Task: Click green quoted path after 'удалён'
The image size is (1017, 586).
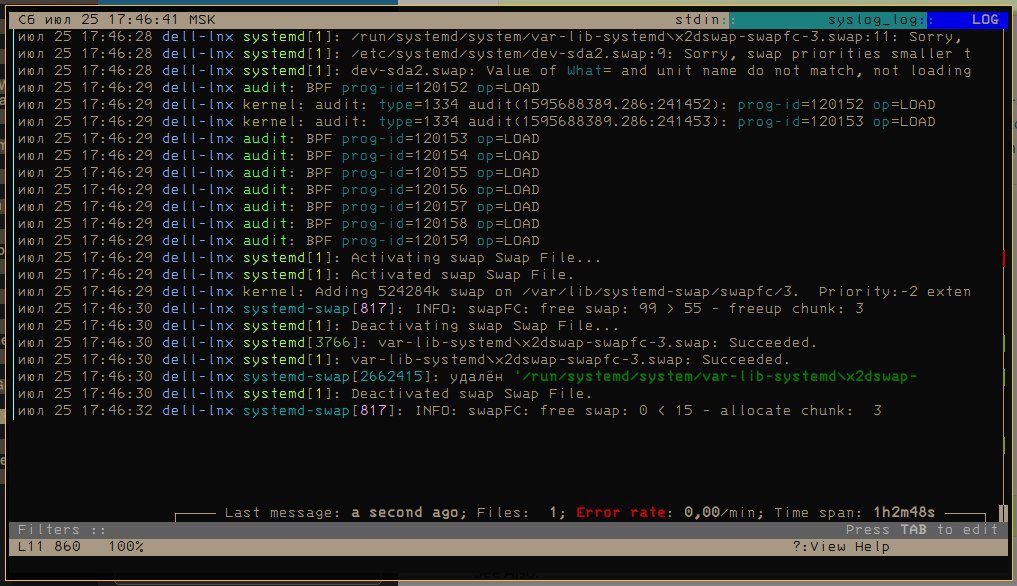Action: click(x=715, y=376)
